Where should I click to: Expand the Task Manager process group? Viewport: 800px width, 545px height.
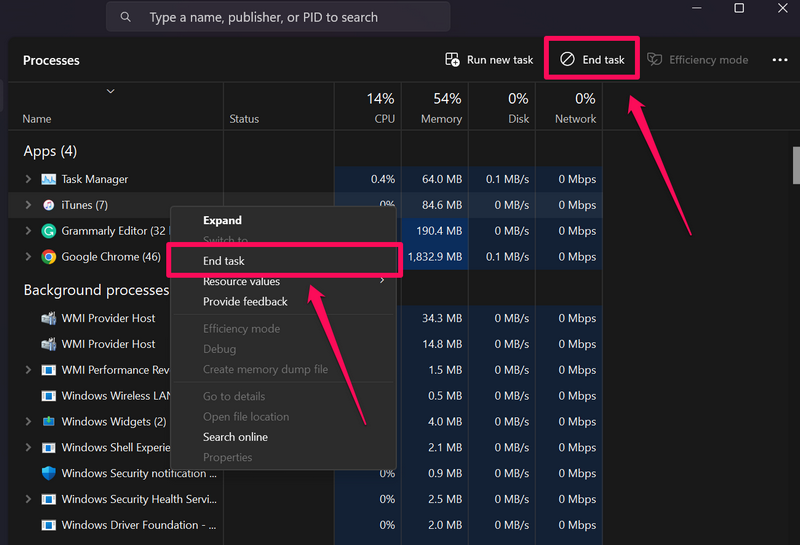pos(28,180)
